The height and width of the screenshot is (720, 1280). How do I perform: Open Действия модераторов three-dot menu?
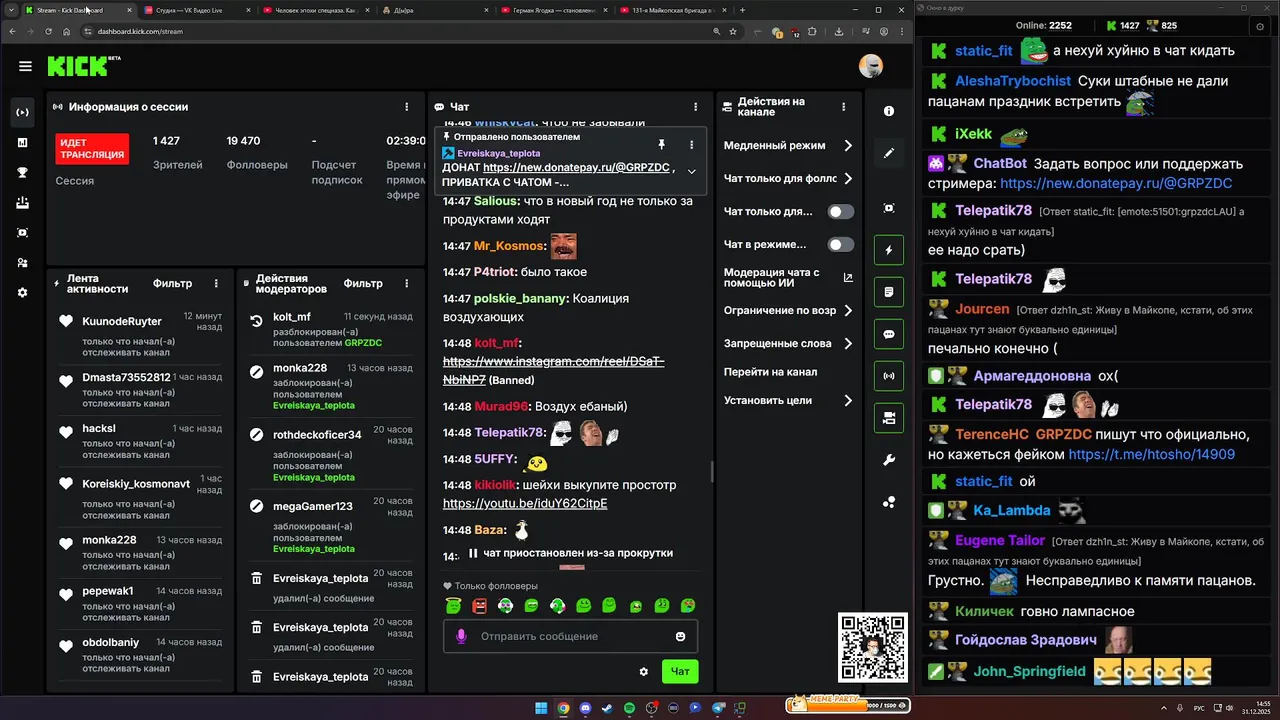pos(406,283)
